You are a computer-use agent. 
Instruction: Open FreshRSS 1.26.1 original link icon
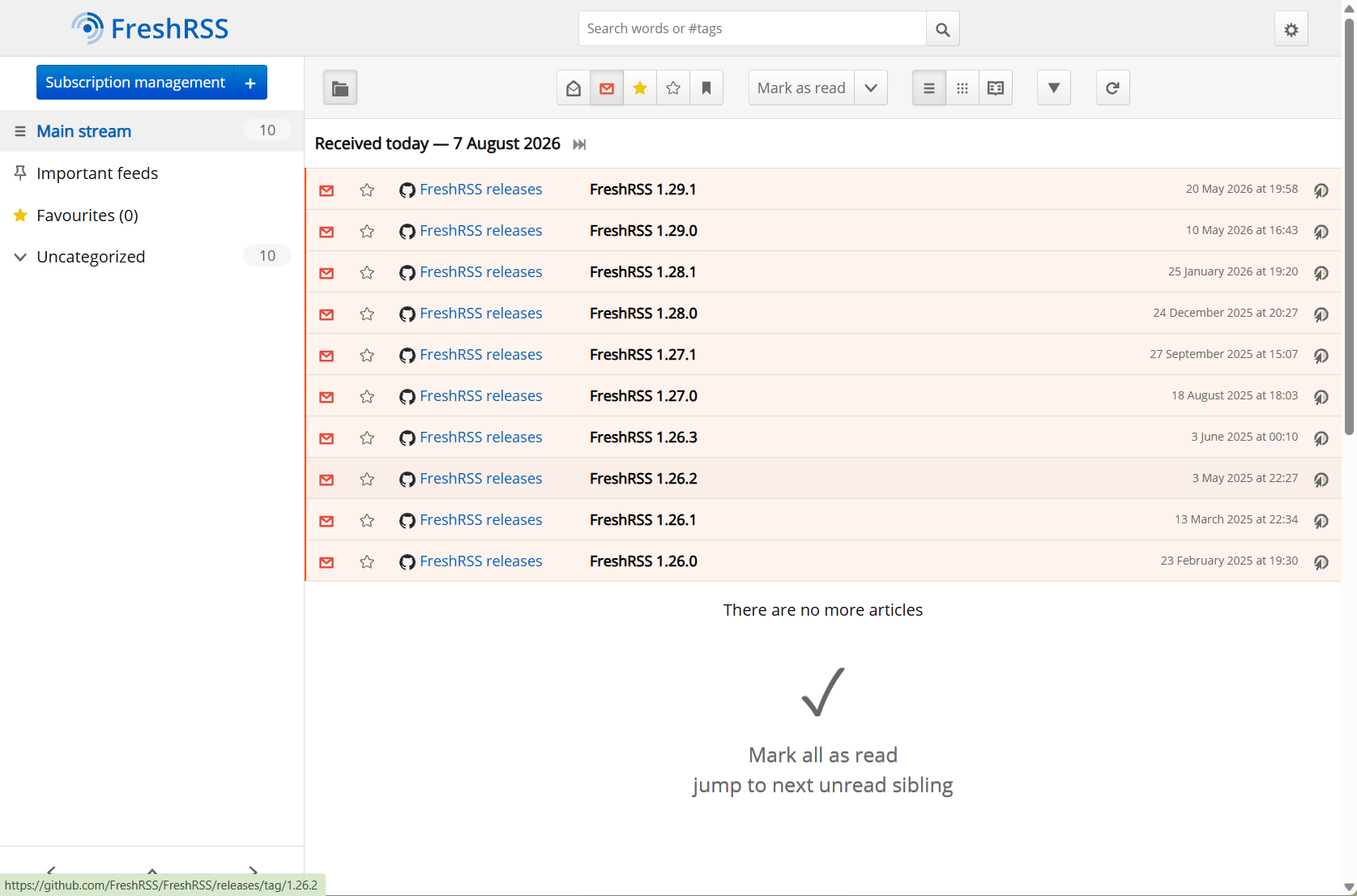(1321, 520)
